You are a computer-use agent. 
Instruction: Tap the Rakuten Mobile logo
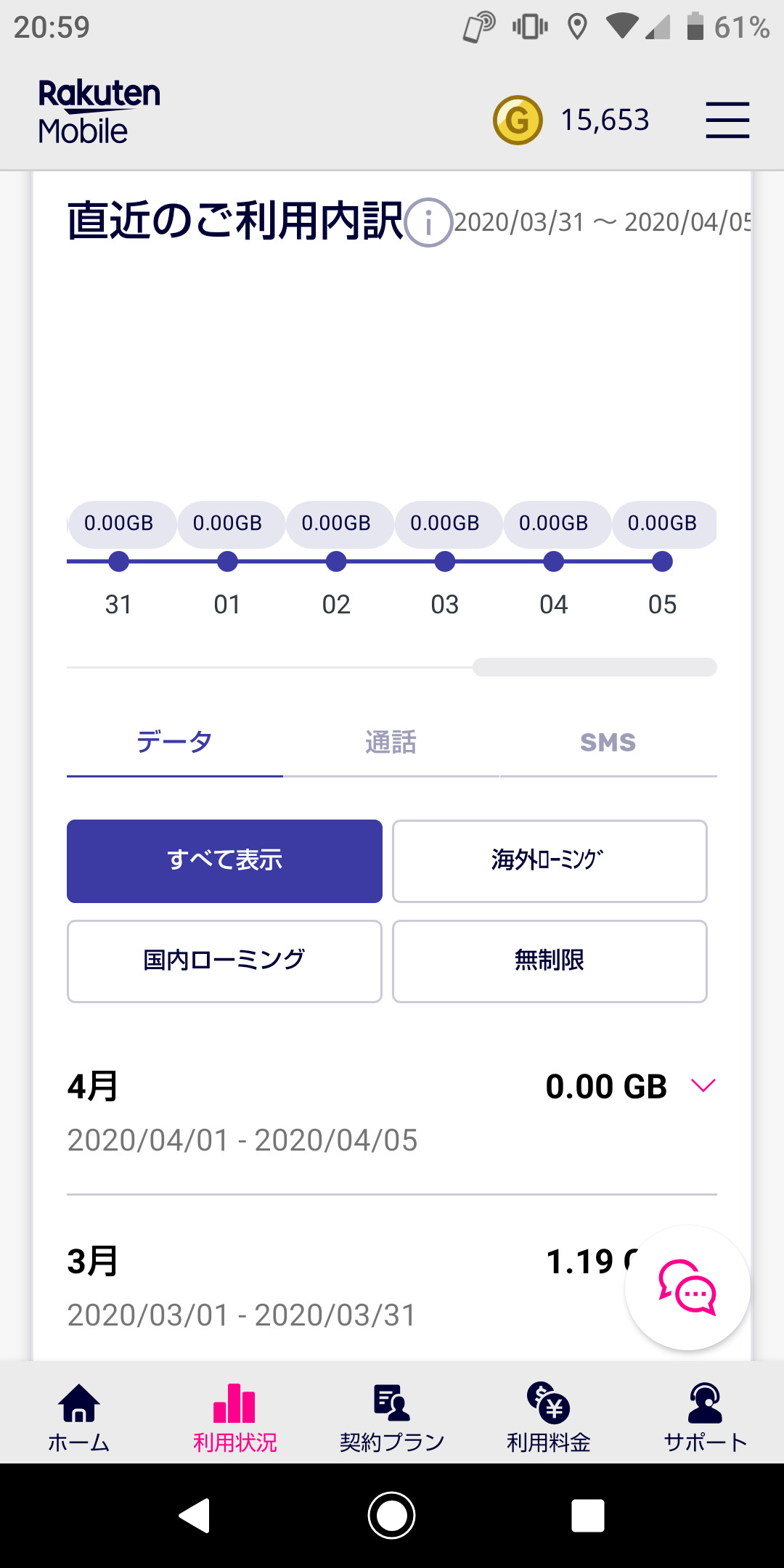click(99, 113)
